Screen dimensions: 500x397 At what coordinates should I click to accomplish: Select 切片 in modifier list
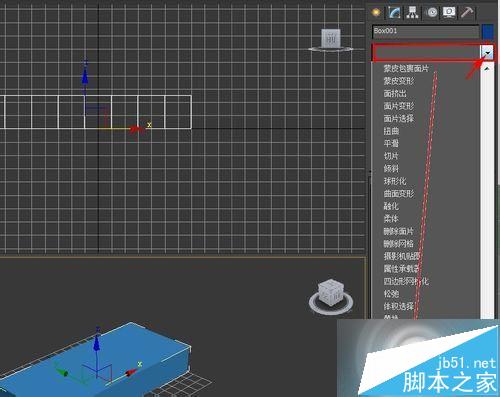(391, 156)
